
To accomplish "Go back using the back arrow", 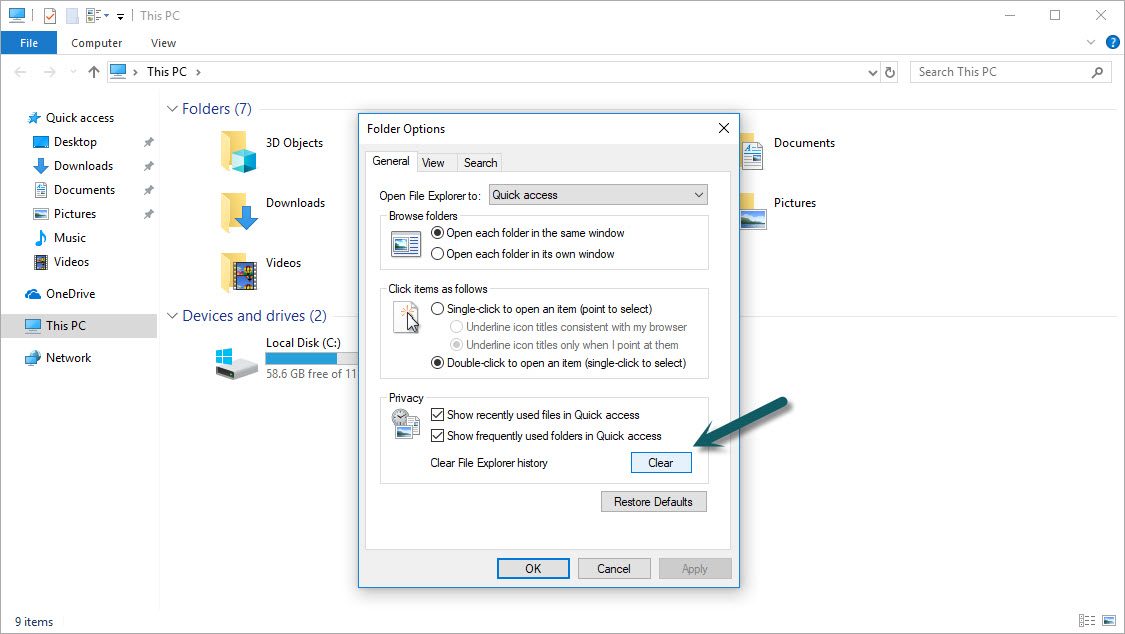I will coord(20,72).
